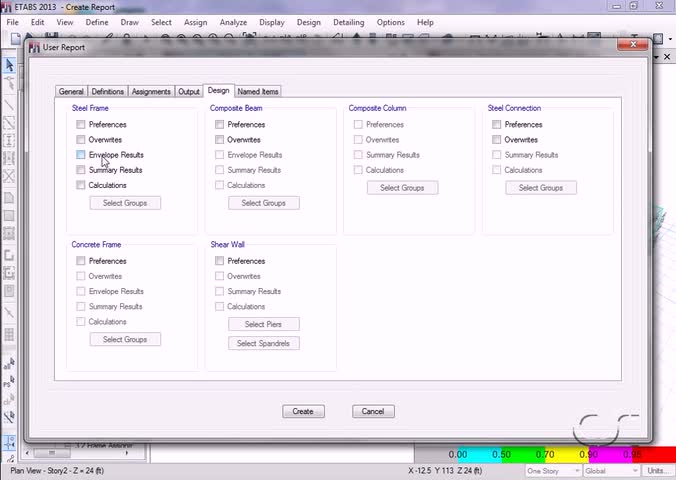Tick Steel Frame Summary Results checkbox
The width and height of the screenshot is (676, 480).
(81, 170)
